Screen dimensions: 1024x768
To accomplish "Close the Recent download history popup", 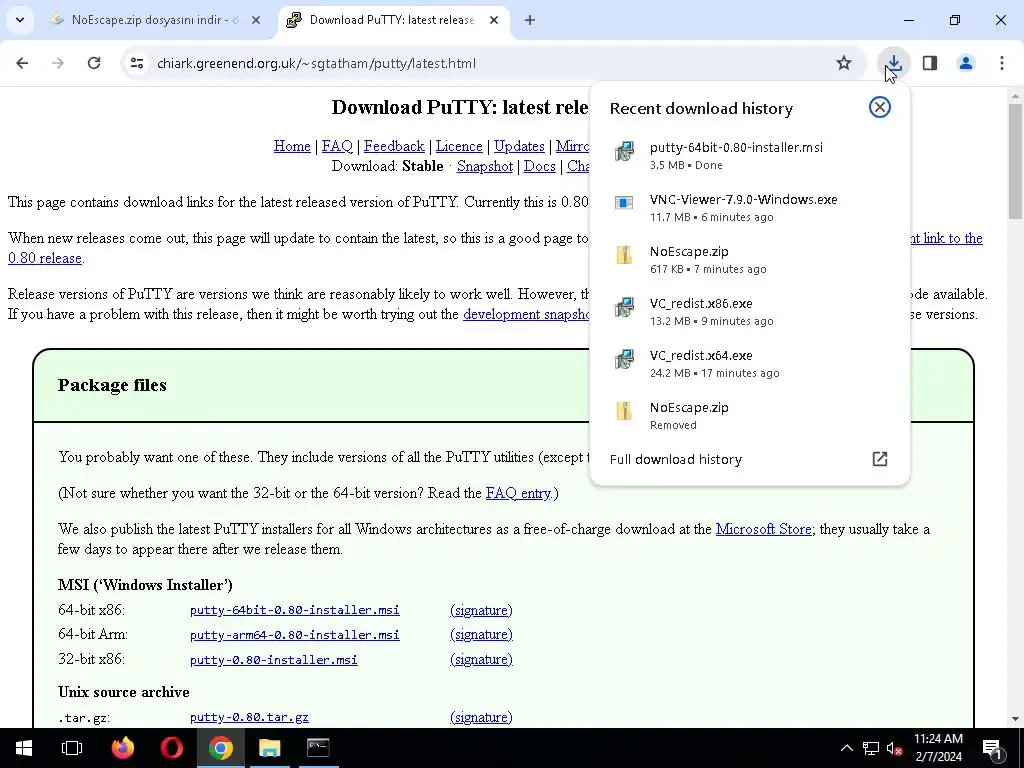I will click(x=880, y=107).
